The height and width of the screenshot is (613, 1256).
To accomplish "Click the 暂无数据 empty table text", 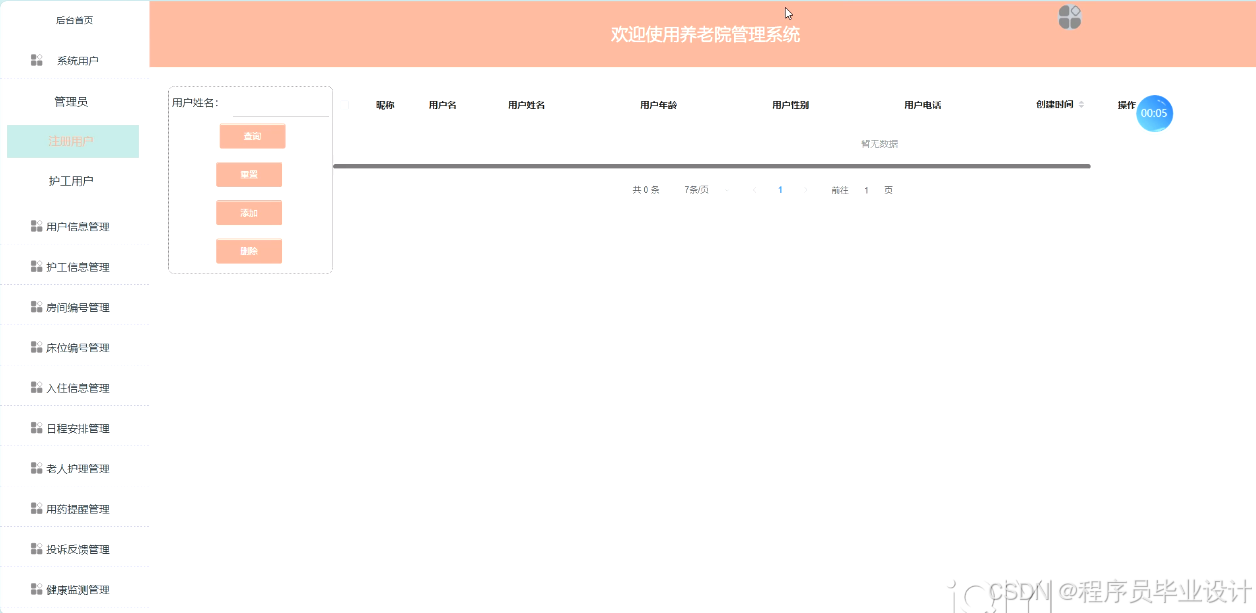I will pyautogui.click(x=879, y=144).
